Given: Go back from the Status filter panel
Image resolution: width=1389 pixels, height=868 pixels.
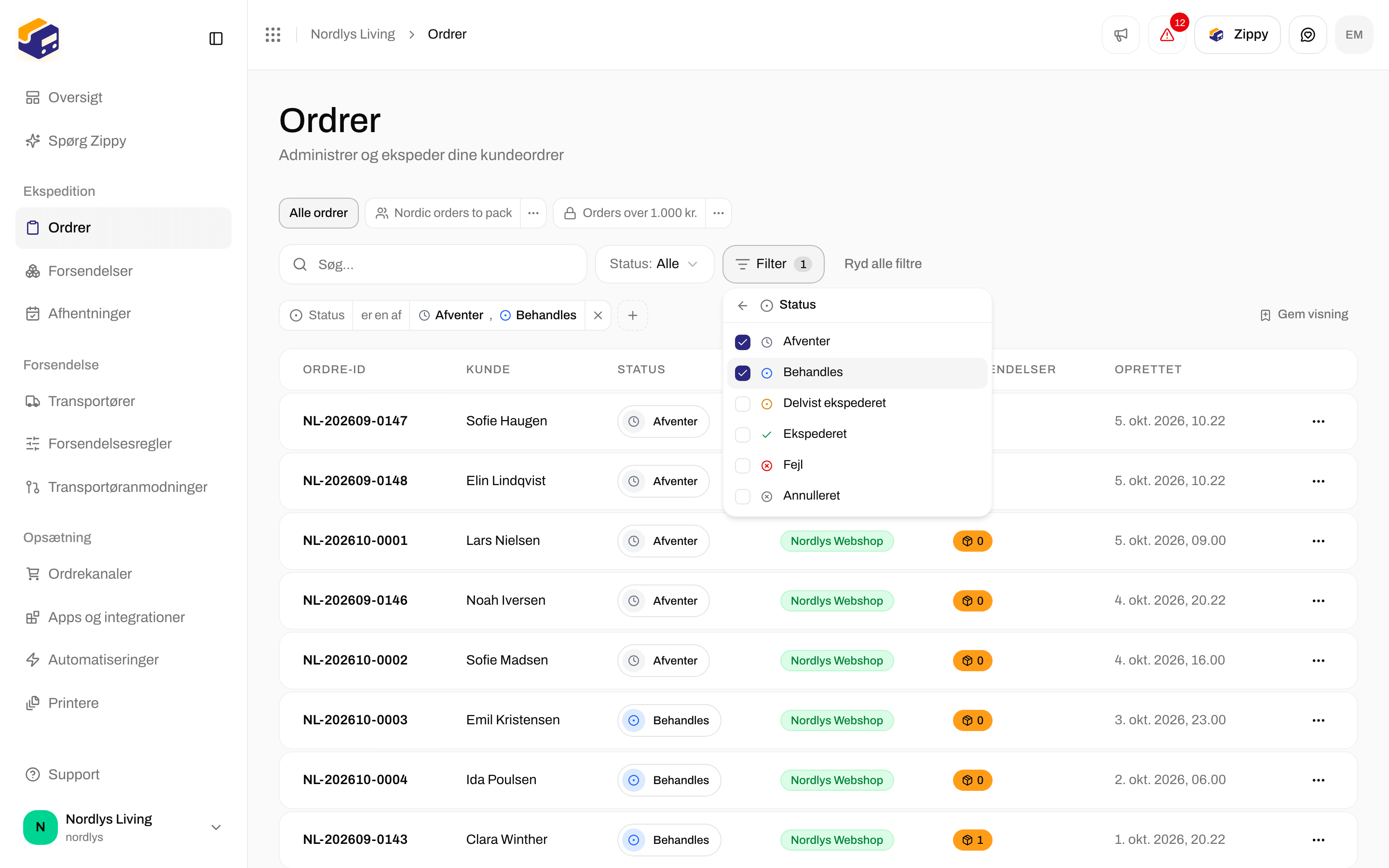Looking at the screenshot, I should (x=743, y=305).
